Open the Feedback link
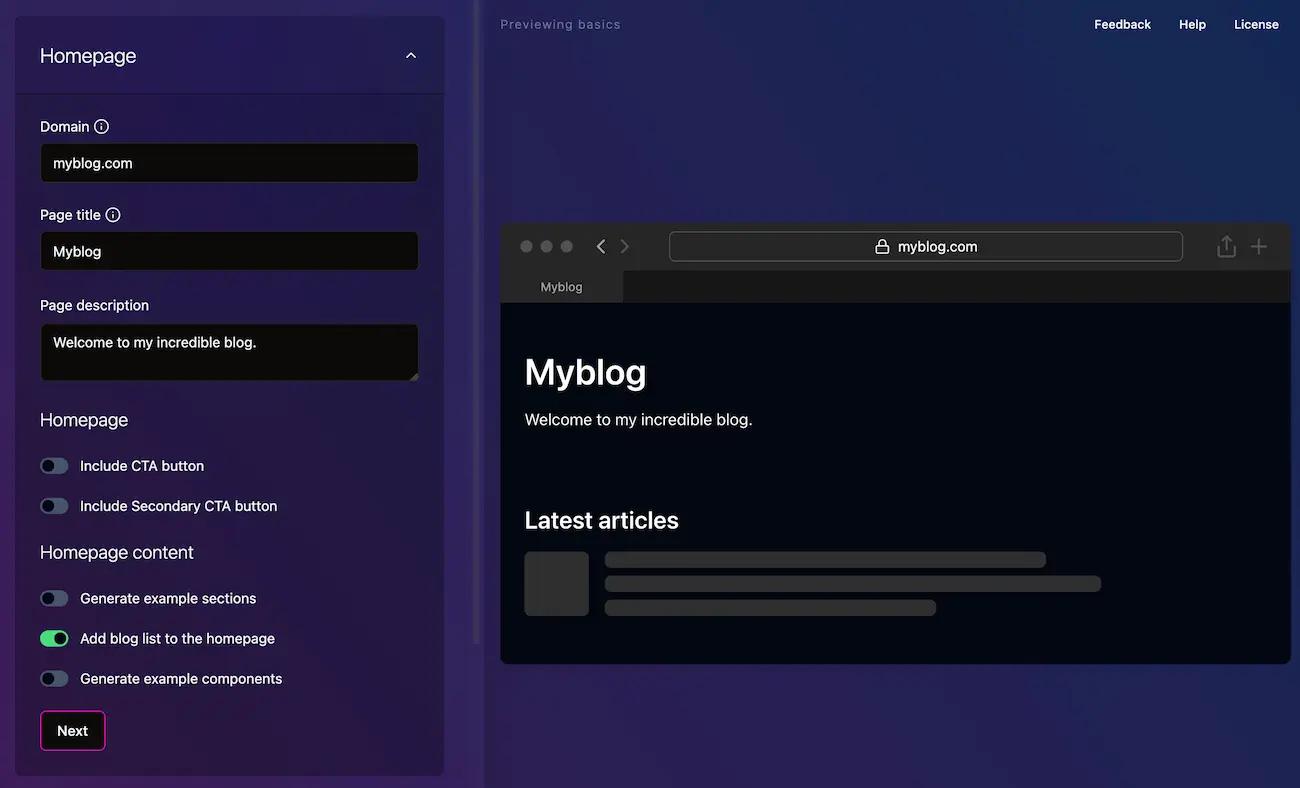Viewport: 1300px width, 788px height. pos(1122,23)
